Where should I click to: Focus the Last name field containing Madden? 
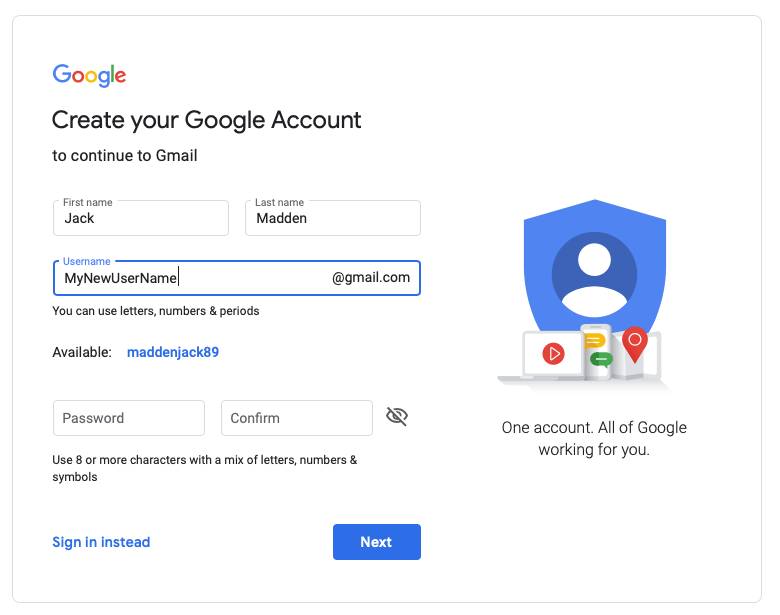[x=332, y=218]
